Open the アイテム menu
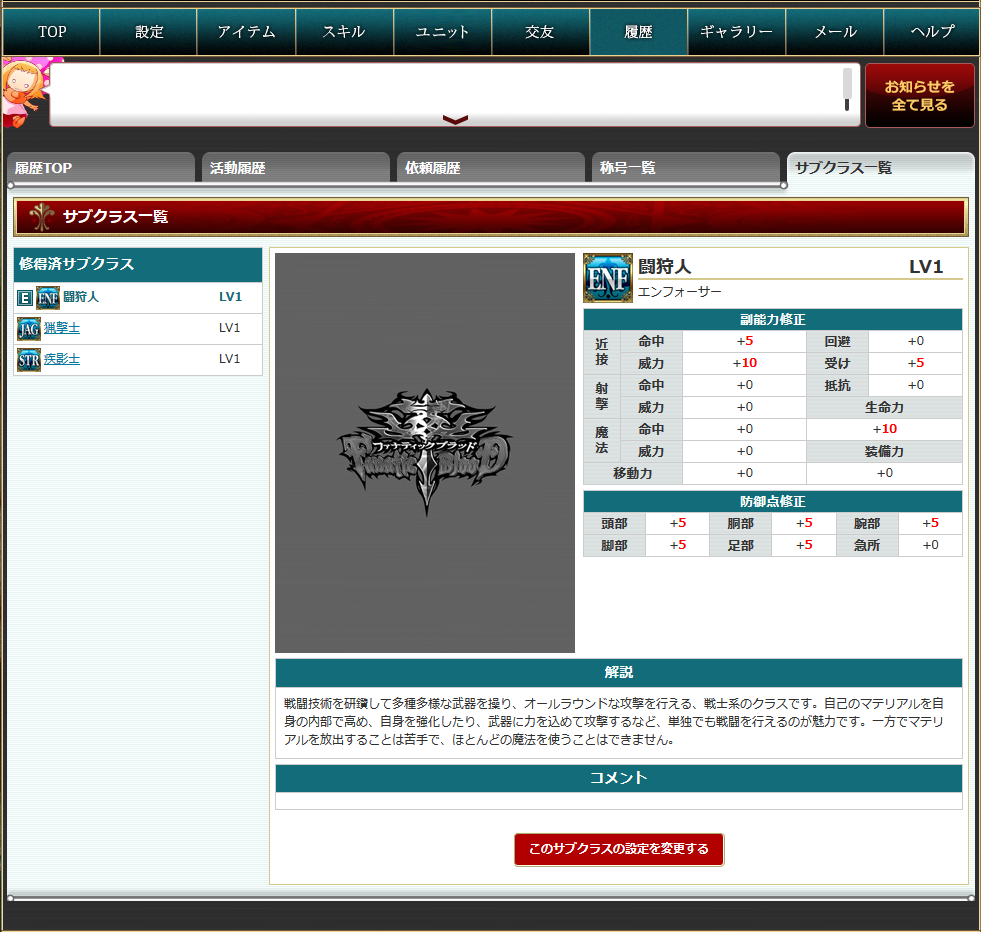The width and height of the screenshot is (981, 932). (246, 32)
